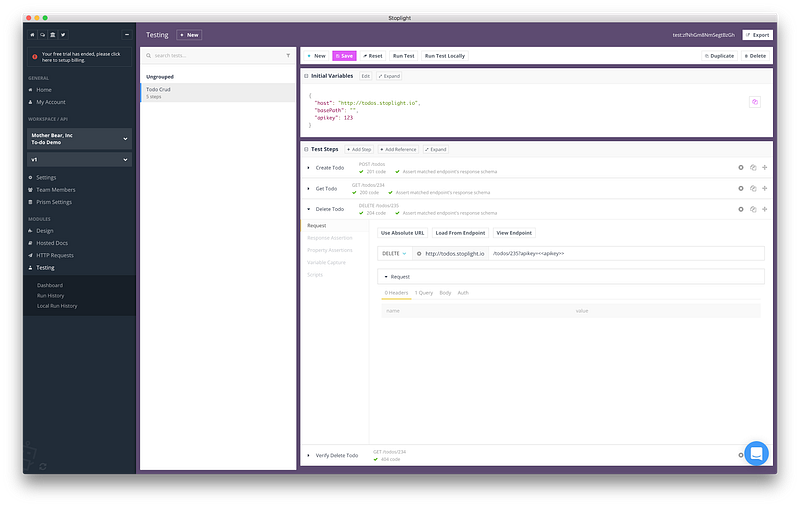800x507 pixels.
Task: Click the Reset button
Action: click(x=372, y=56)
